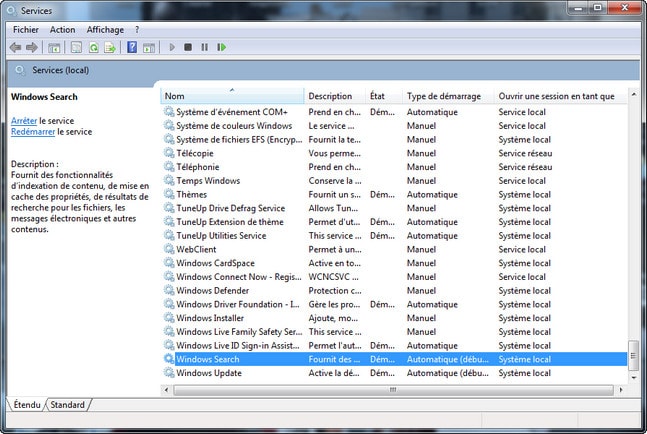The height and width of the screenshot is (434, 647).
Task: Click gear icon of WebClient service
Action: [169, 249]
